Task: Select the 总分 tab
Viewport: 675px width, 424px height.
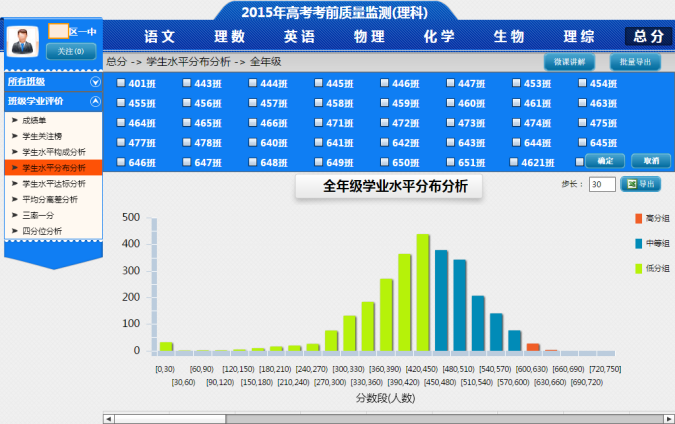Action: [x=648, y=37]
